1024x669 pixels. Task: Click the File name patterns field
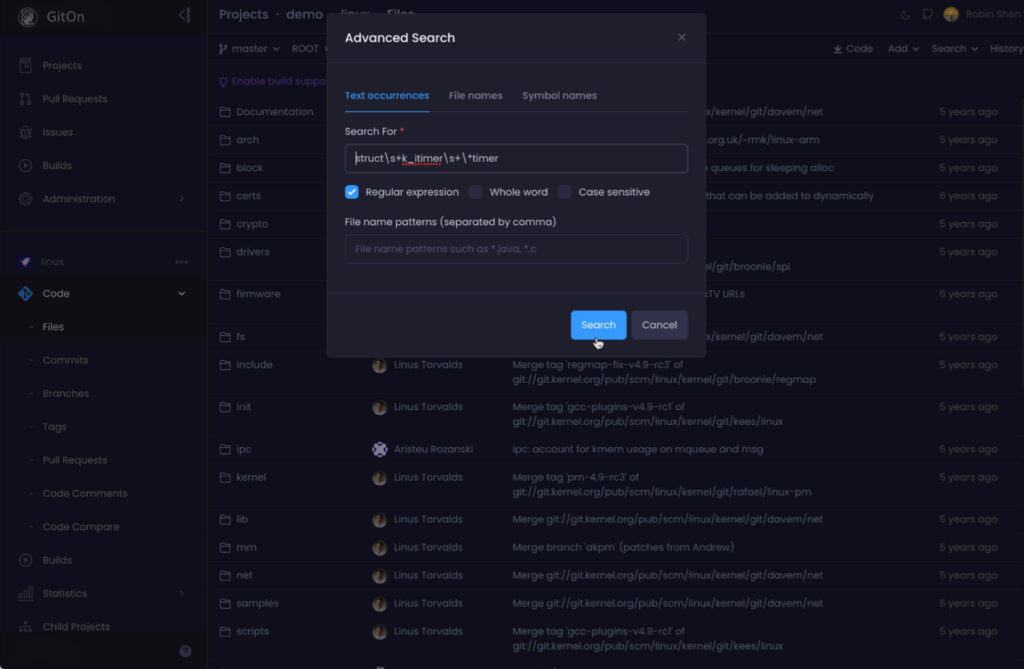click(516, 249)
